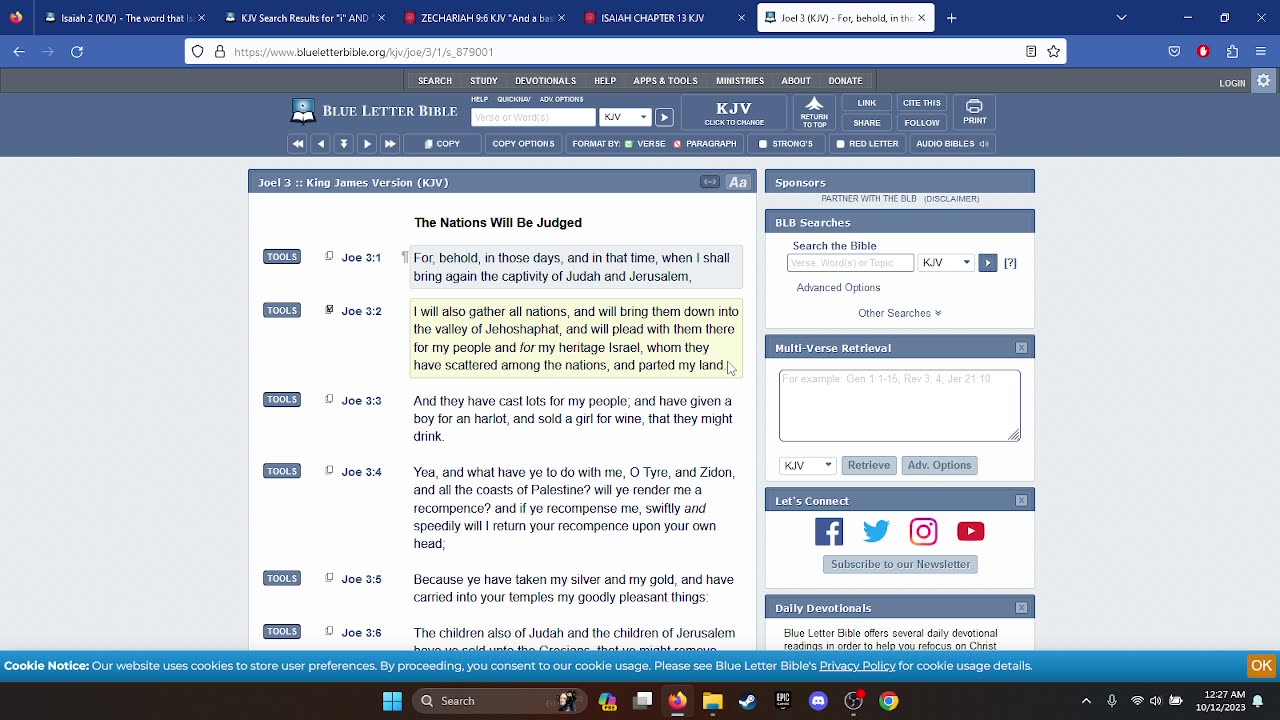Image resolution: width=1280 pixels, height=720 pixels.
Task: Go to the next chapter arrow
Action: pos(367,144)
